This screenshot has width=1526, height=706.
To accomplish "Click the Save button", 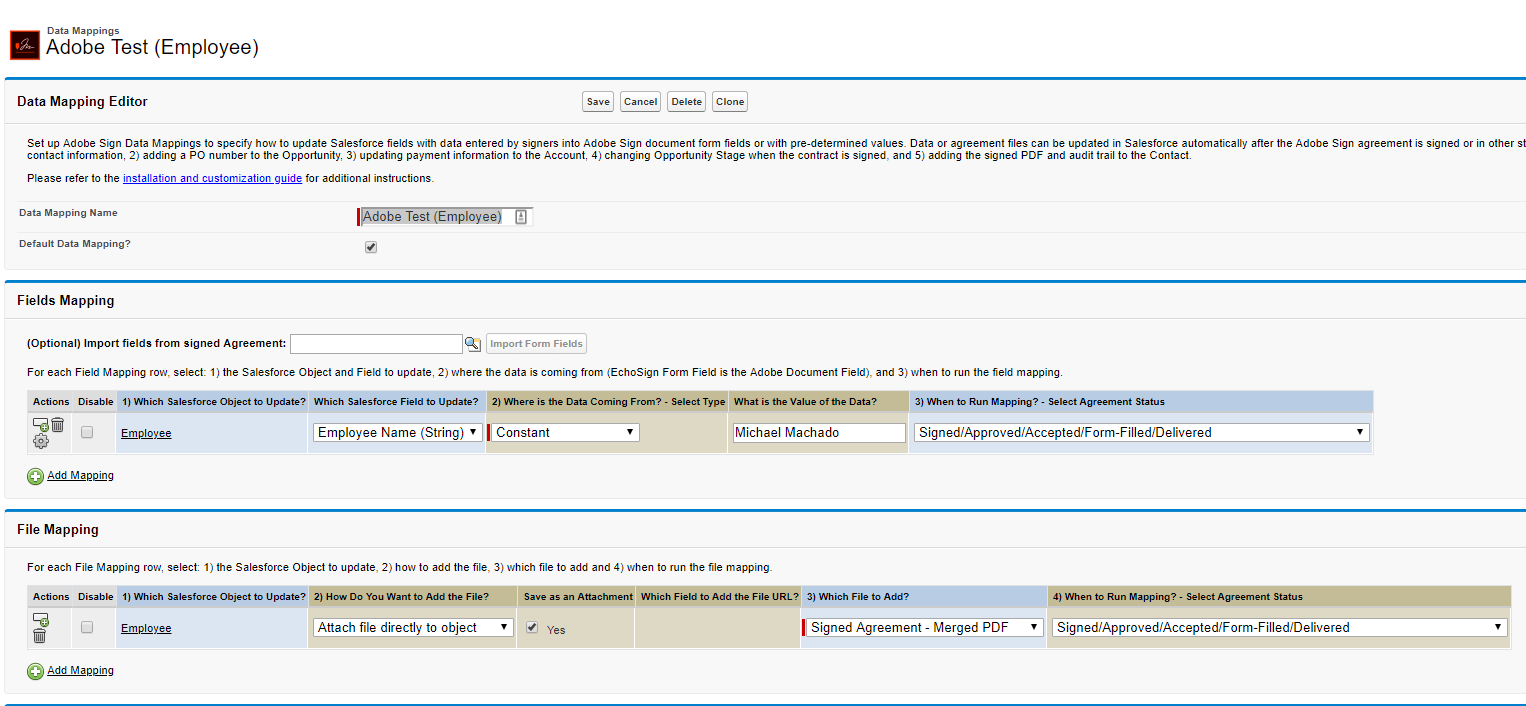I will pyautogui.click(x=598, y=102).
